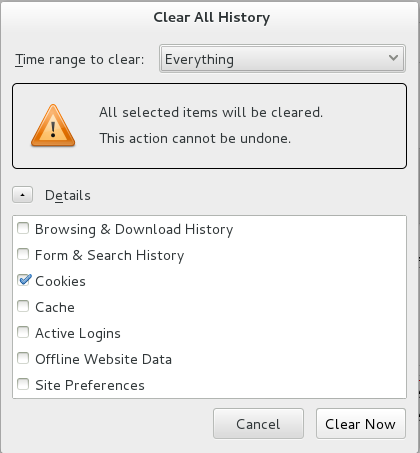Image resolution: width=420 pixels, height=453 pixels.
Task: Enable the Active Logins checkbox
Action: [x=23, y=332]
